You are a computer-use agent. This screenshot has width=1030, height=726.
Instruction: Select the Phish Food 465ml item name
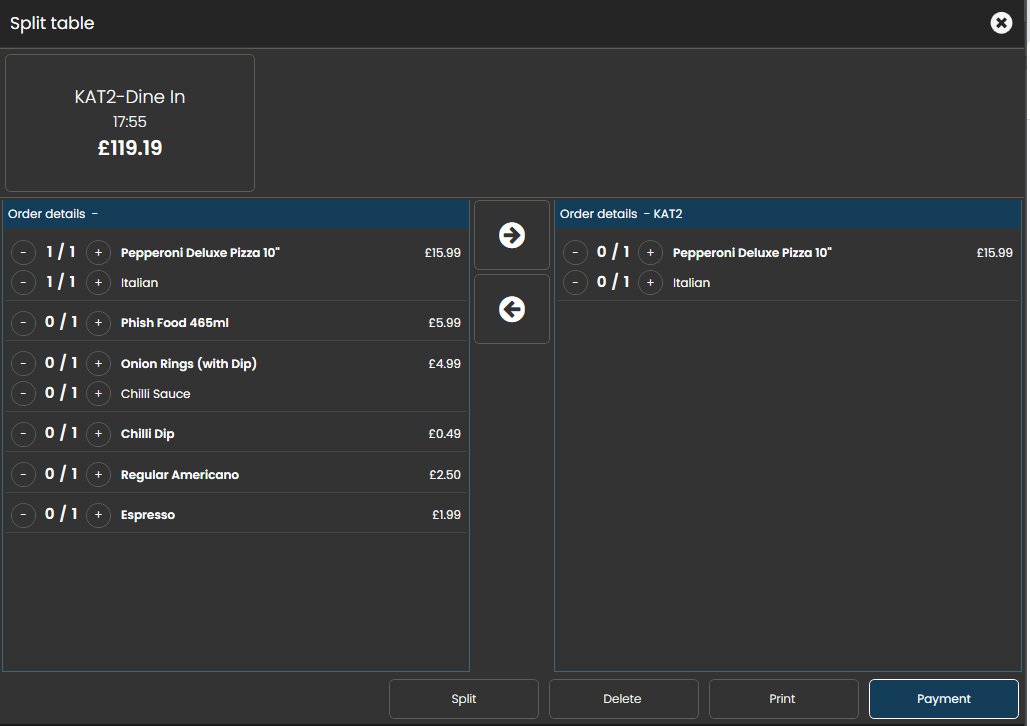coord(175,323)
